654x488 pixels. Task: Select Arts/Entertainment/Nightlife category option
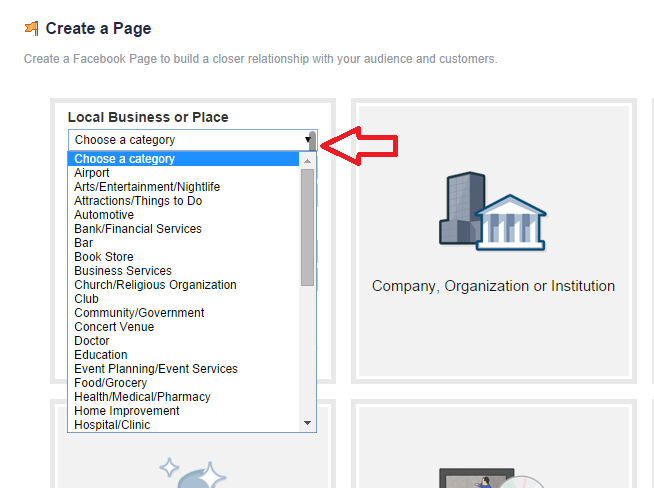147,187
